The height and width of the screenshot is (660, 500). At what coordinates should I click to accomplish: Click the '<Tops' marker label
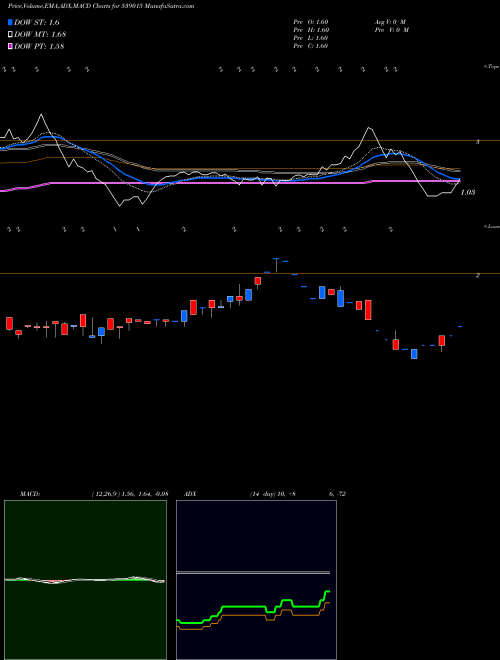(492, 67)
